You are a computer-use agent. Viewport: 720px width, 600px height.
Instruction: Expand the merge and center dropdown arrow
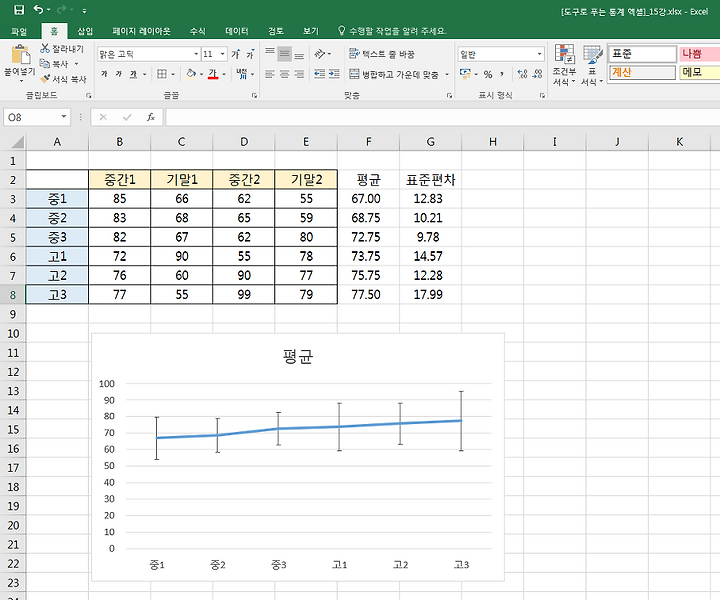pos(447,74)
